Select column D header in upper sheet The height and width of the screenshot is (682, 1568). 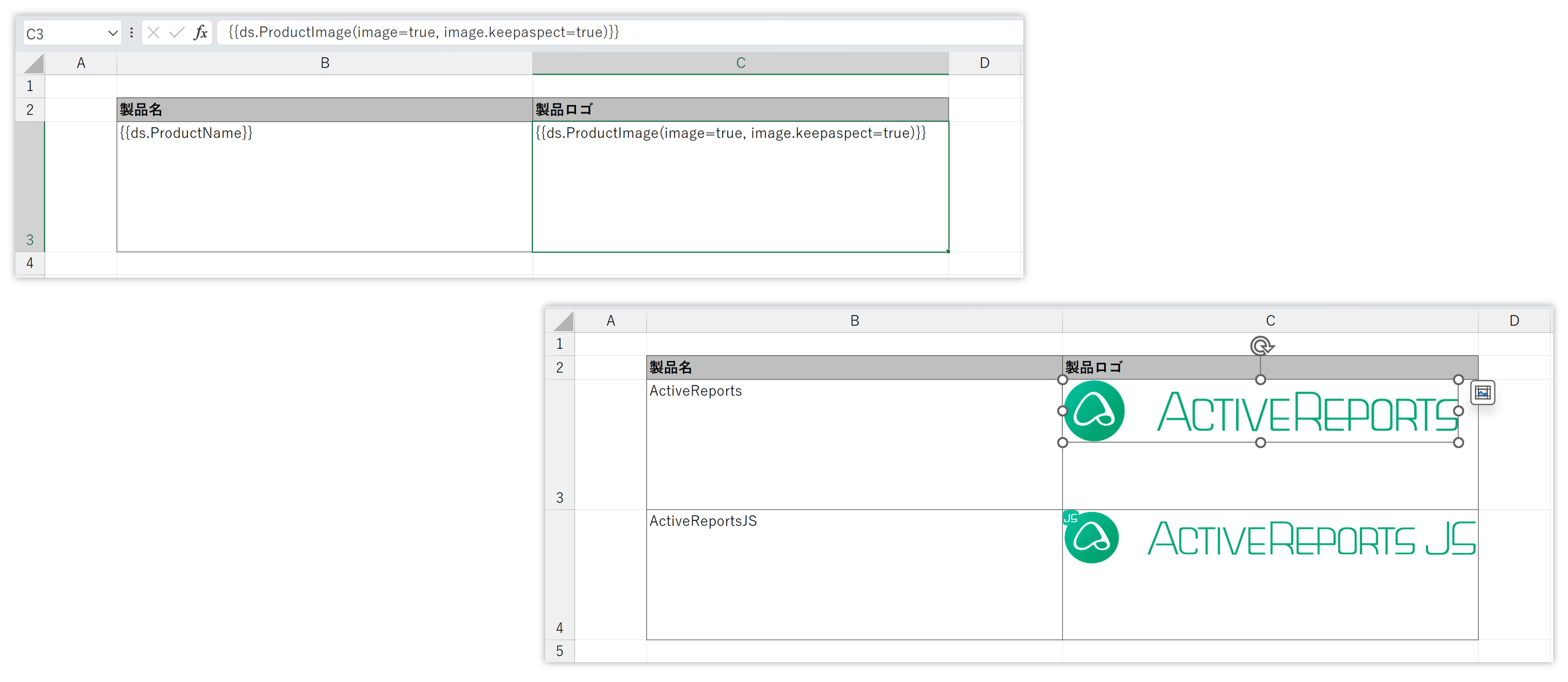tap(985, 63)
